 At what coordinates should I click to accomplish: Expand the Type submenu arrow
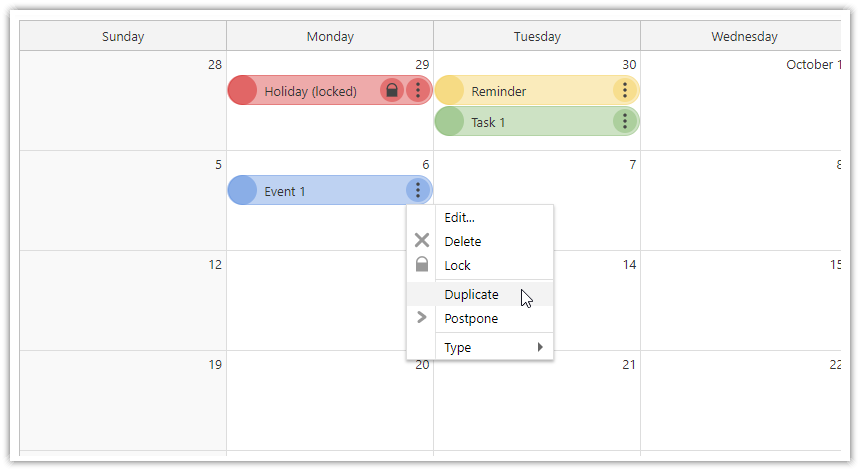point(540,347)
